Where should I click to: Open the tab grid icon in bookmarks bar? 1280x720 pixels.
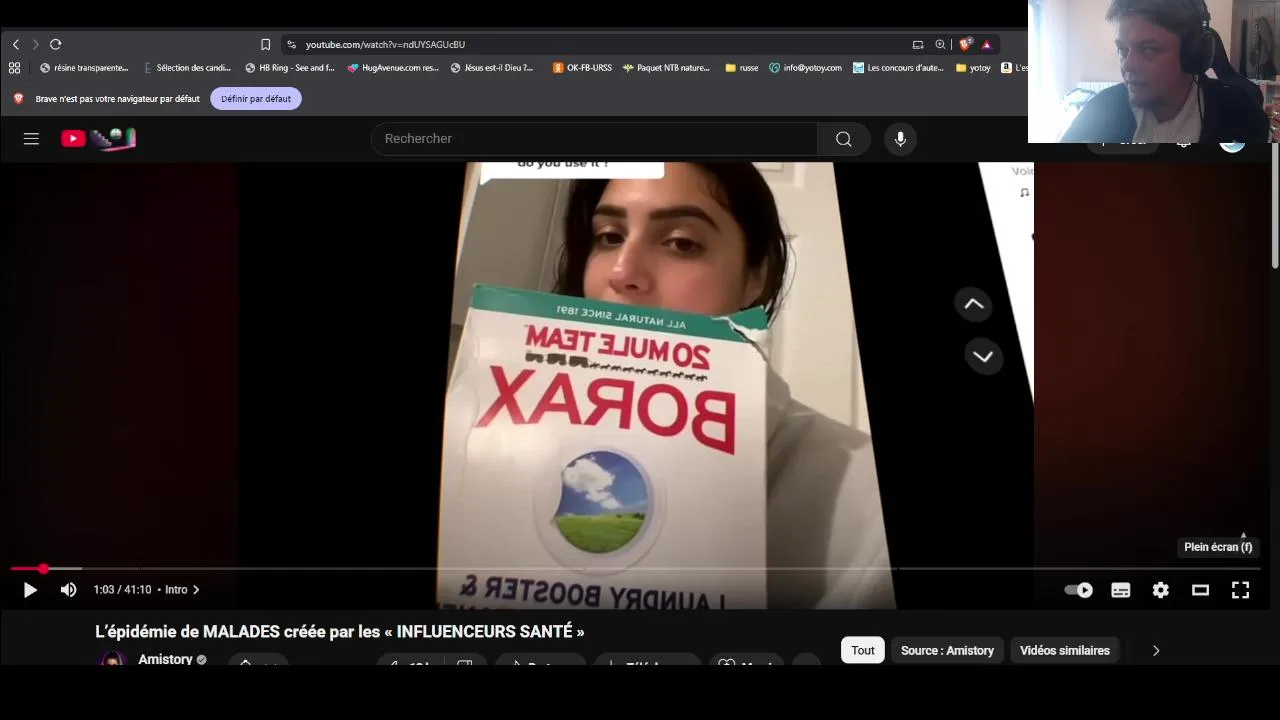click(14, 68)
